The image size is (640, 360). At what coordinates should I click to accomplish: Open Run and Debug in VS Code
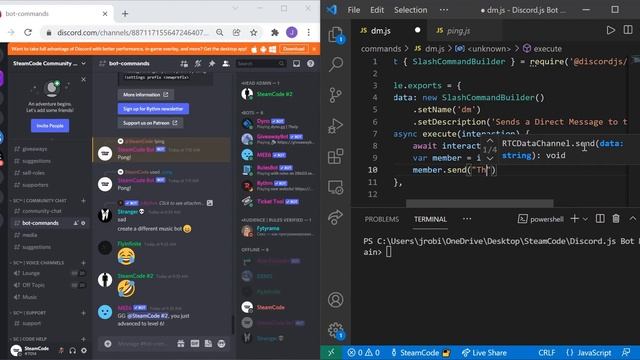pos(336,126)
